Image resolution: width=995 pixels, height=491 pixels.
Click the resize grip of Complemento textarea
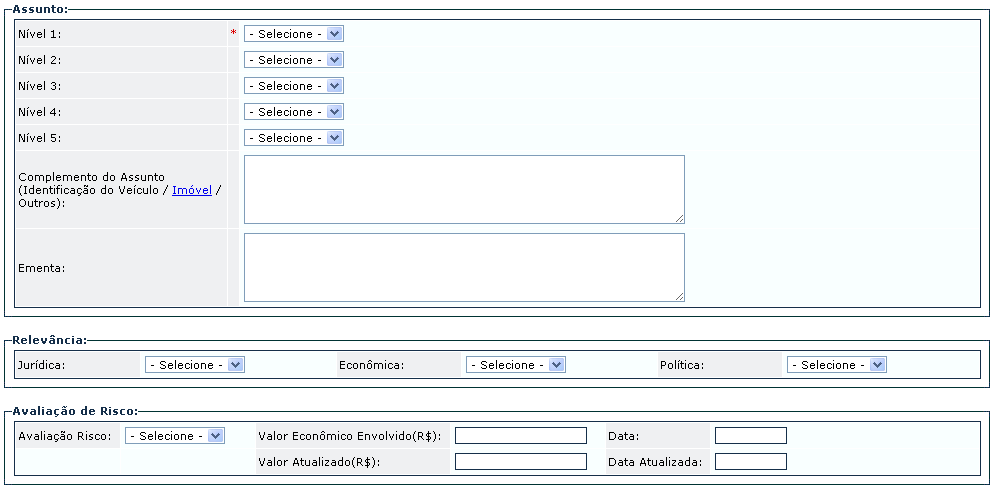click(x=680, y=218)
